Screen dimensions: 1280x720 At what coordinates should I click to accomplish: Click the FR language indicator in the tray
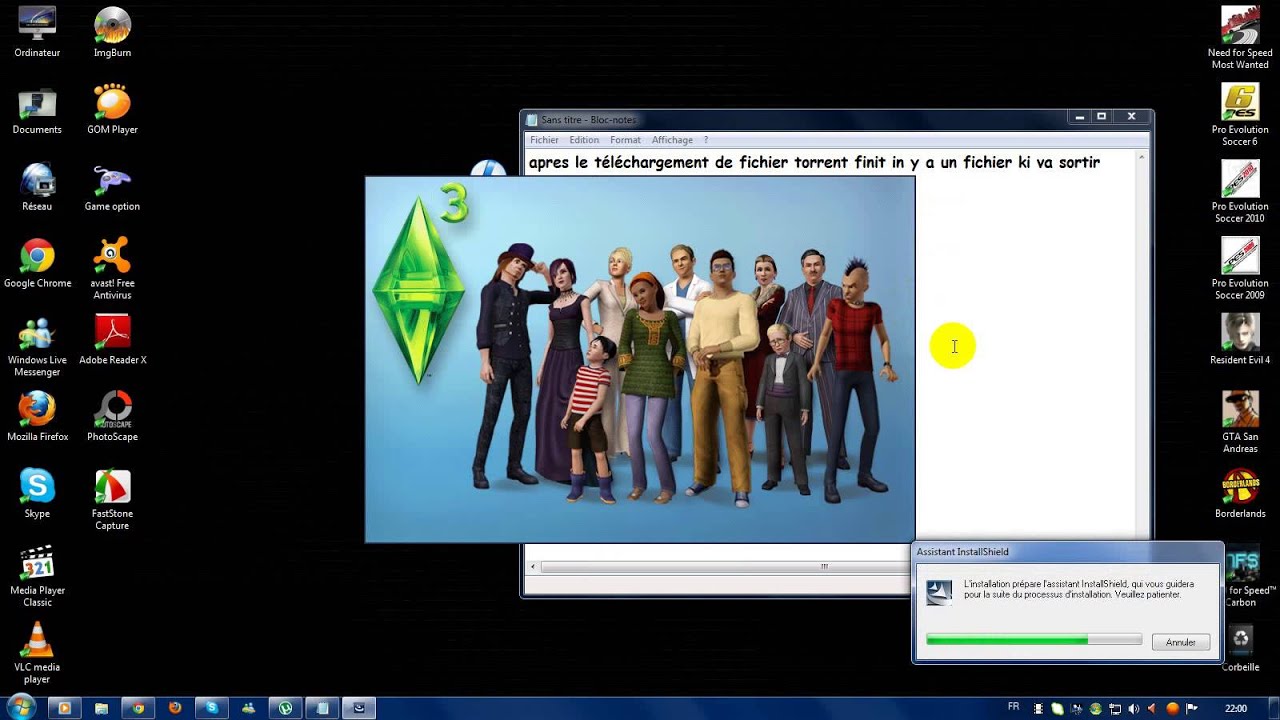[x=1013, y=707]
